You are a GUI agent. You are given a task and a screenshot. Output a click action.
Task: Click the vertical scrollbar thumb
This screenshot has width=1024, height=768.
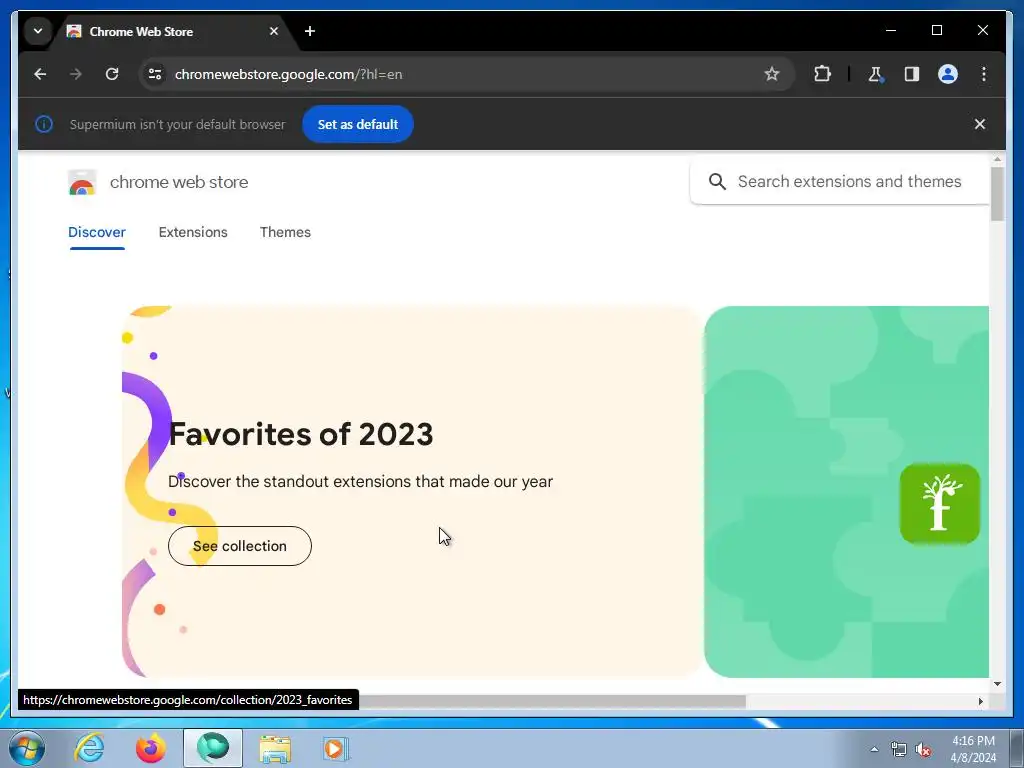[997, 194]
